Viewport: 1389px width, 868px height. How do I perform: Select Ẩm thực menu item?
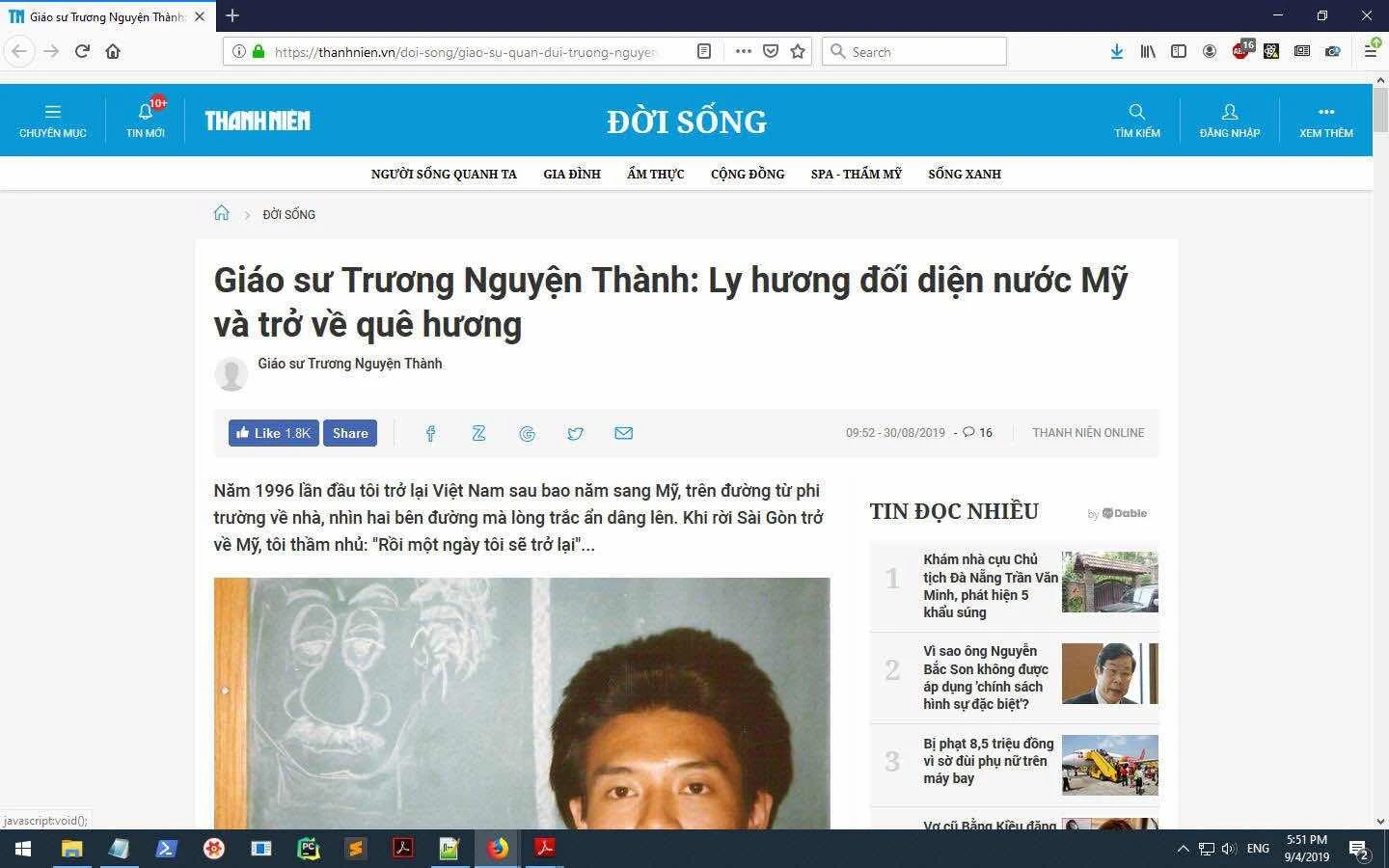tap(656, 175)
